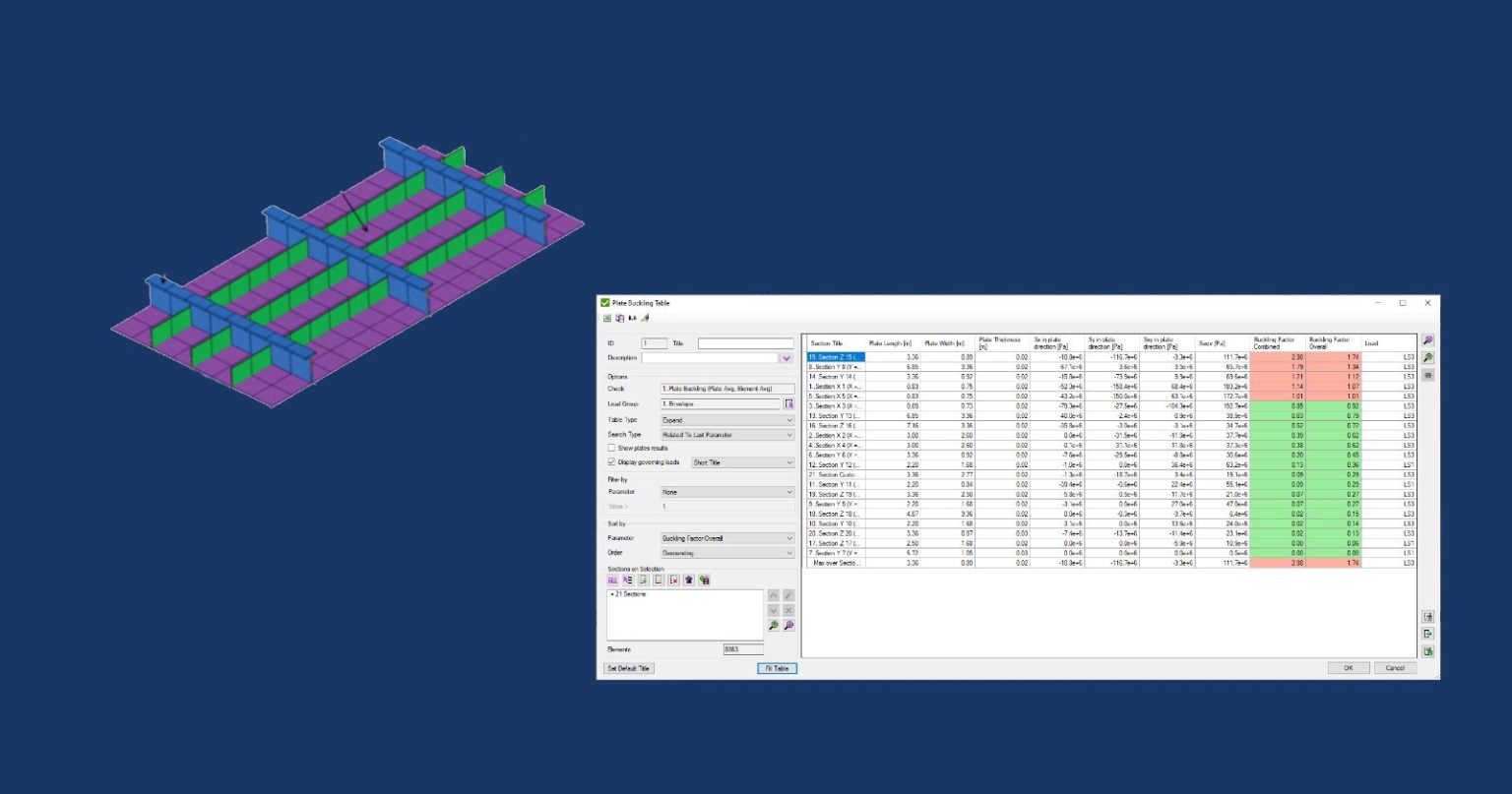Click the green magnifier icon below the sections list
This screenshot has height=794, width=1512.
(773, 623)
